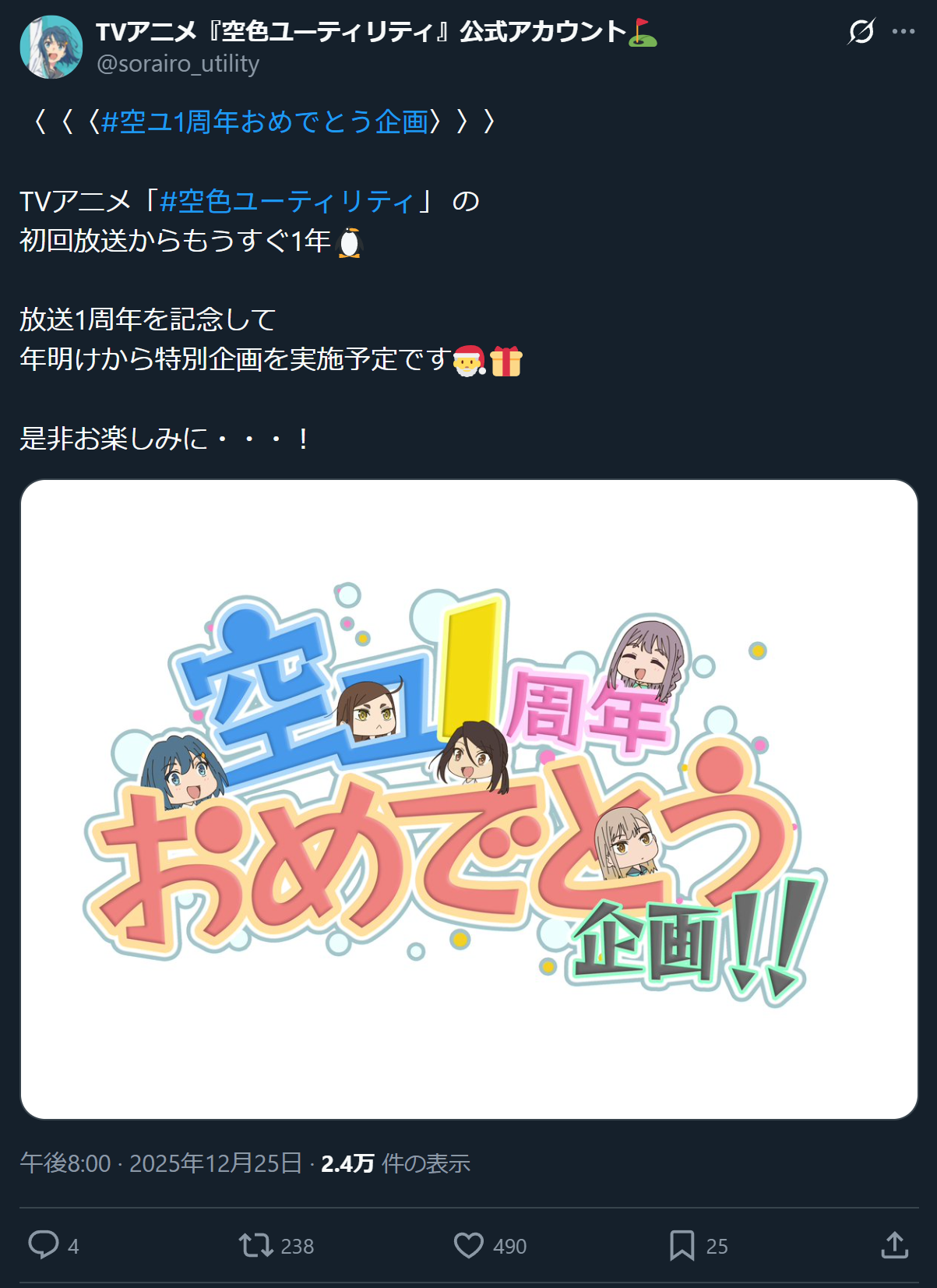Click the 4 replies count
937x1288 pixels.
coord(73,1247)
